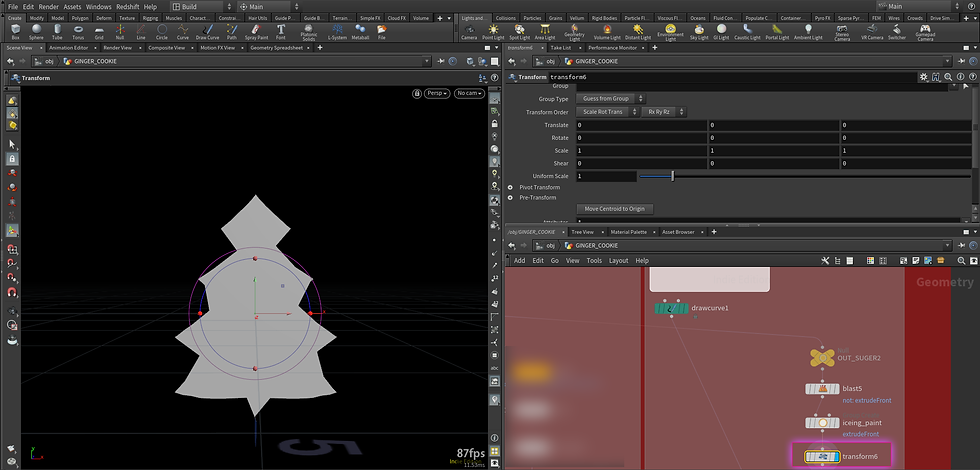Image resolution: width=980 pixels, height=470 pixels.
Task: Click the OUT_SUGER2 null node
Action: click(x=822, y=358)
